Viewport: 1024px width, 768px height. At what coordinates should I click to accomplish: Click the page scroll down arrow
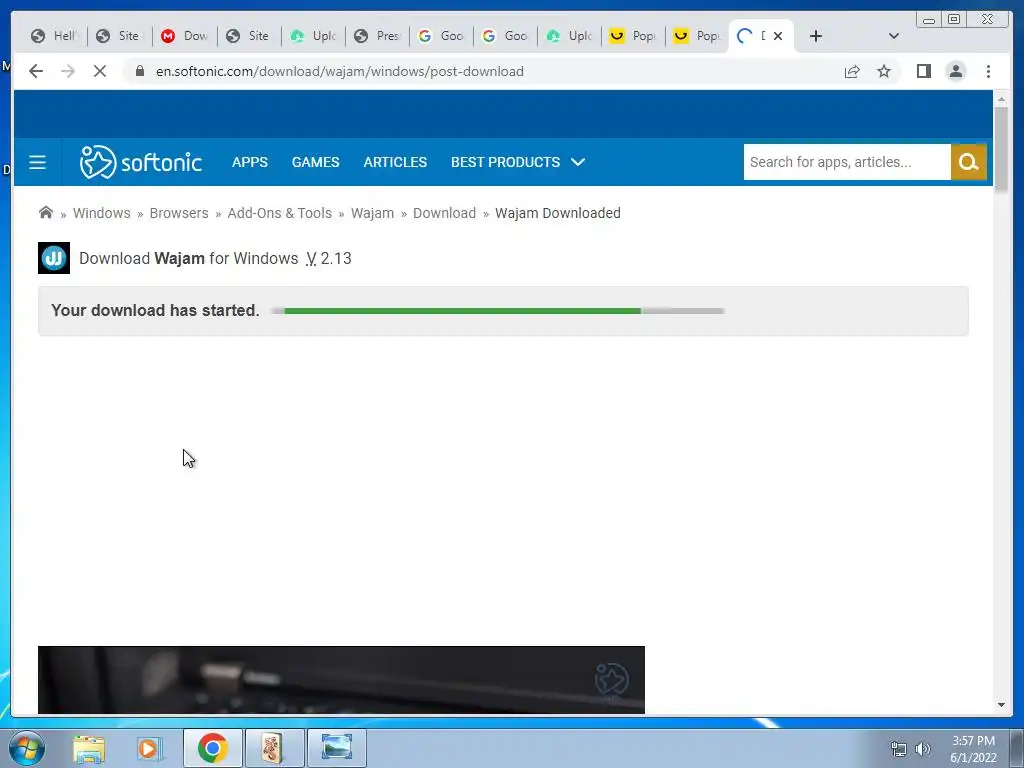(1001, 705)
